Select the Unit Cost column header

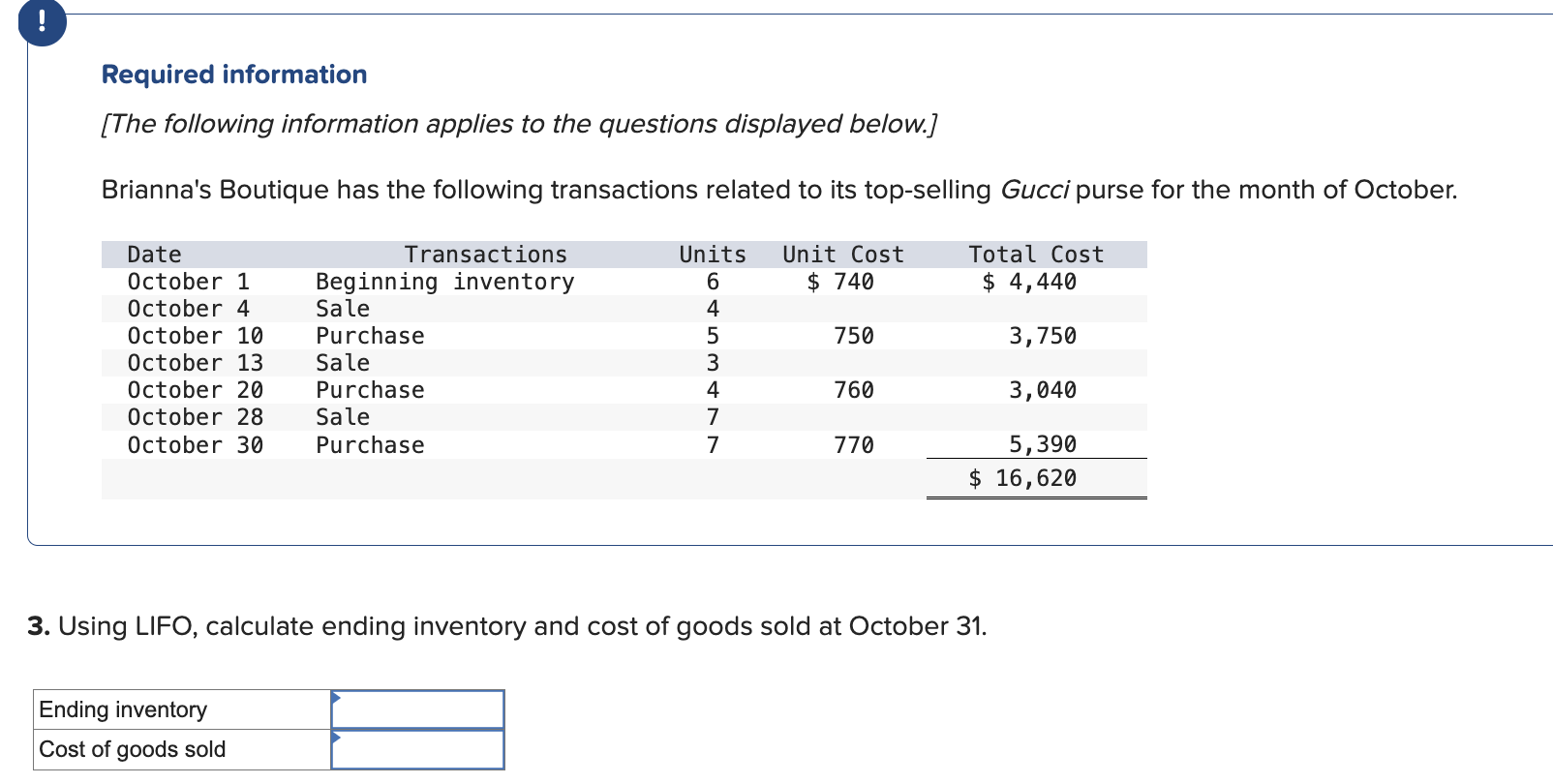click(842, 255)
